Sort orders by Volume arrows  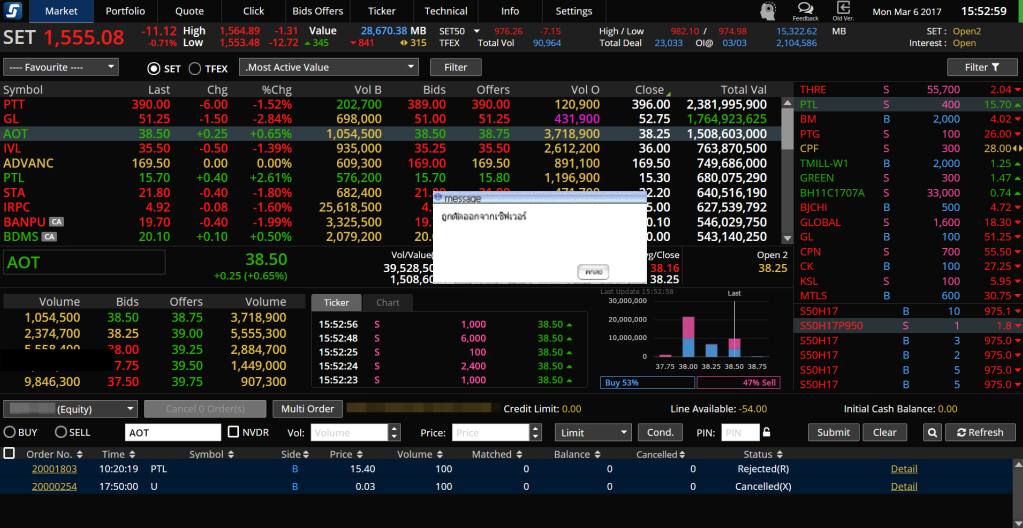[x=438, y=454]
